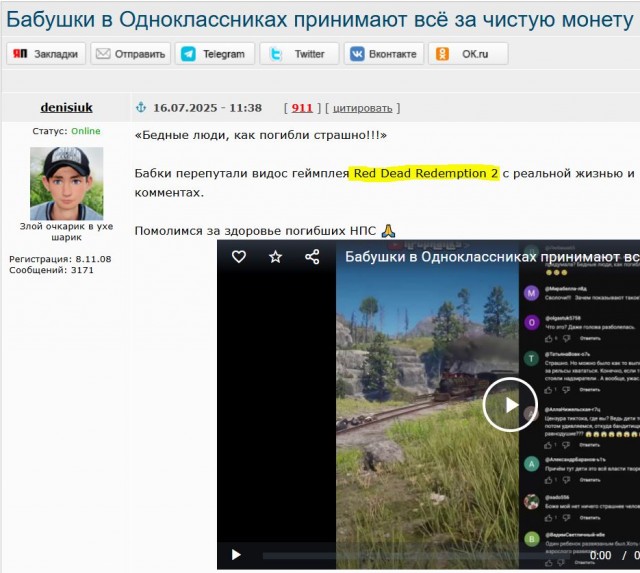Click the quote «Бедные люди, как погибли страшно!!!»

click(261, 135)
